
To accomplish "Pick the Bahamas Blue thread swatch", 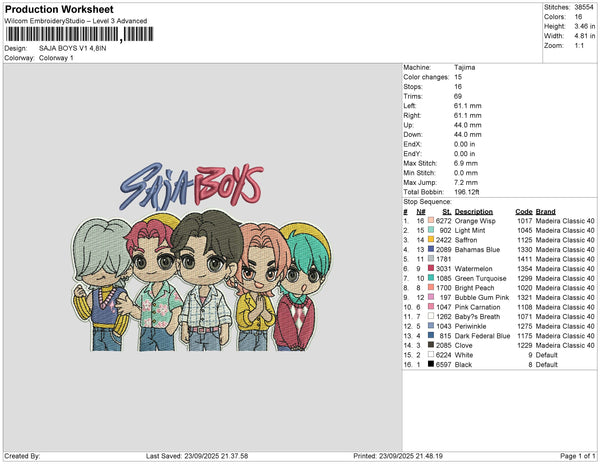I will click(x=432, y=249).
